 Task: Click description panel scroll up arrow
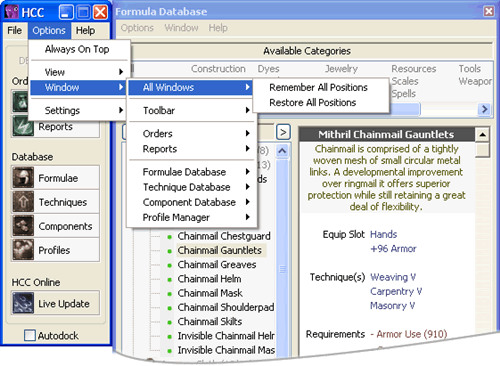click(x=482, y=135)
